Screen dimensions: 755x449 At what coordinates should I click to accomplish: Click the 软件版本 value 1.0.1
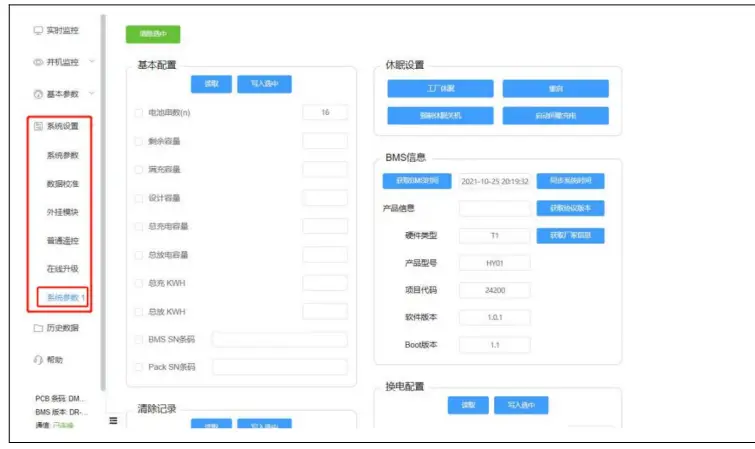(495, 317)
